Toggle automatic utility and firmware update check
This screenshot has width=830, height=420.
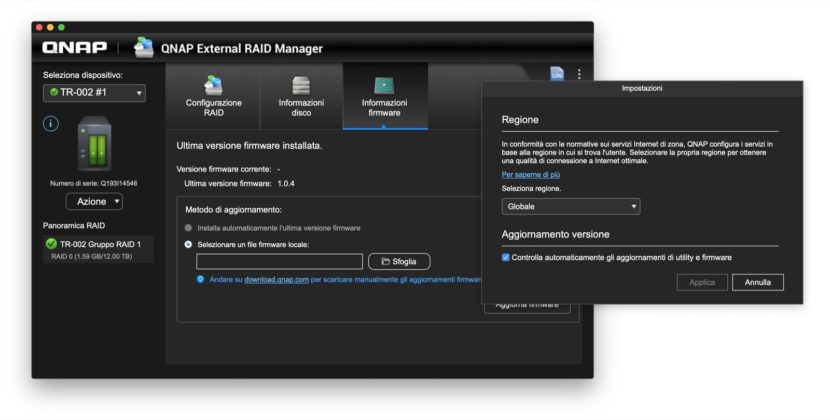pos(506,257)
